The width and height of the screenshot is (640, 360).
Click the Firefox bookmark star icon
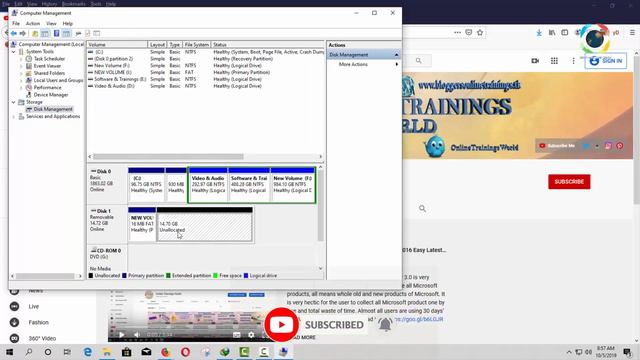tap(480, 33)
